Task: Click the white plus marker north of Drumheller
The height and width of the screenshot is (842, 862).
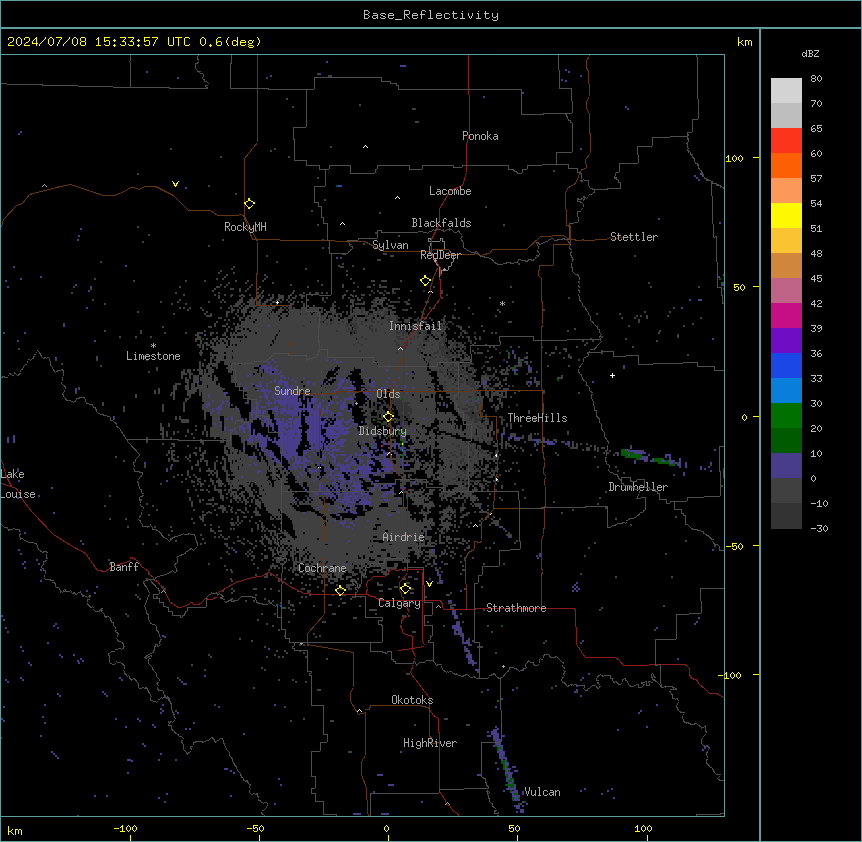Action: (x=612, y=375)
